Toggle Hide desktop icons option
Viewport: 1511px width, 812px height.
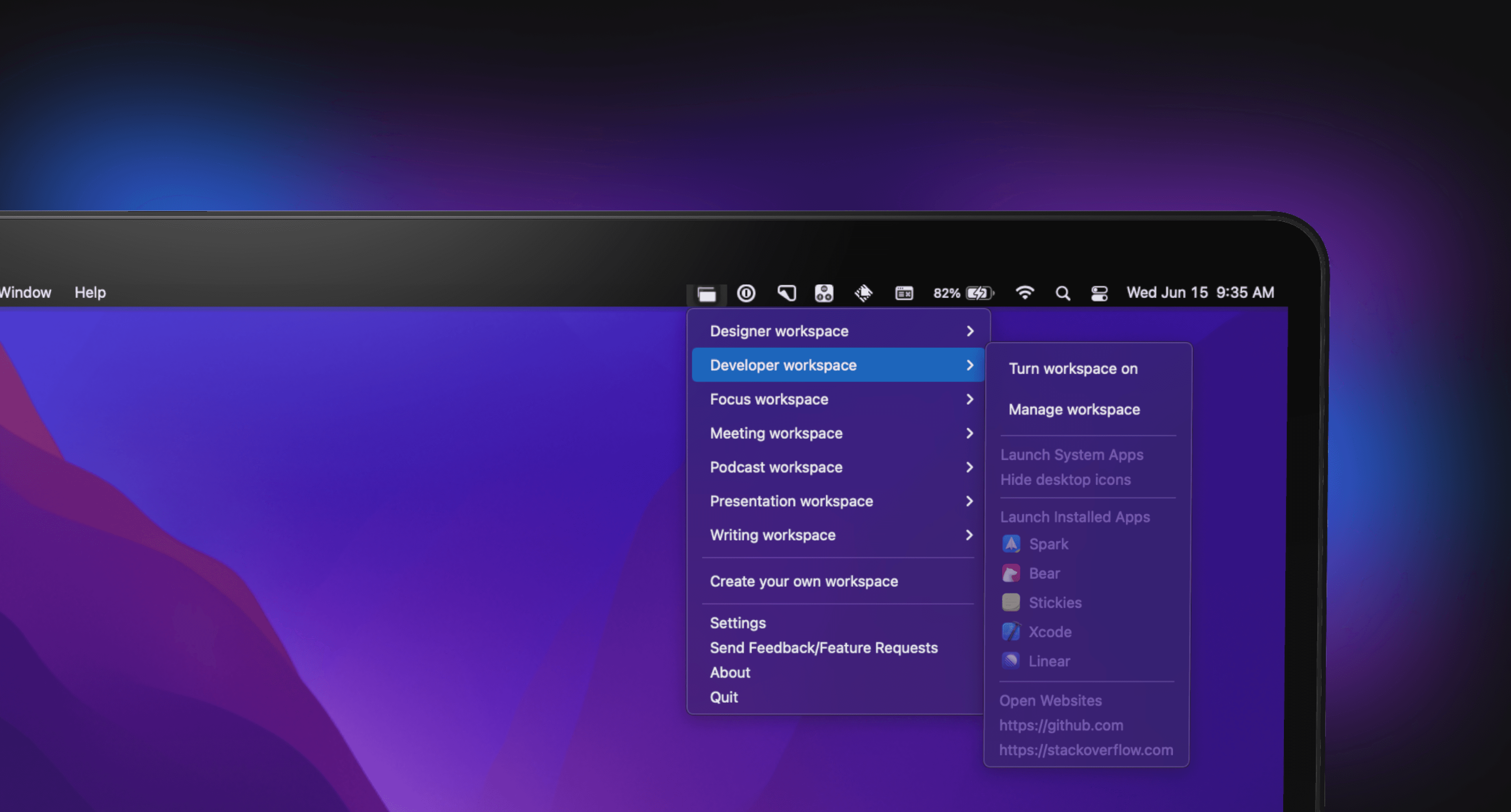[1065, 480]
